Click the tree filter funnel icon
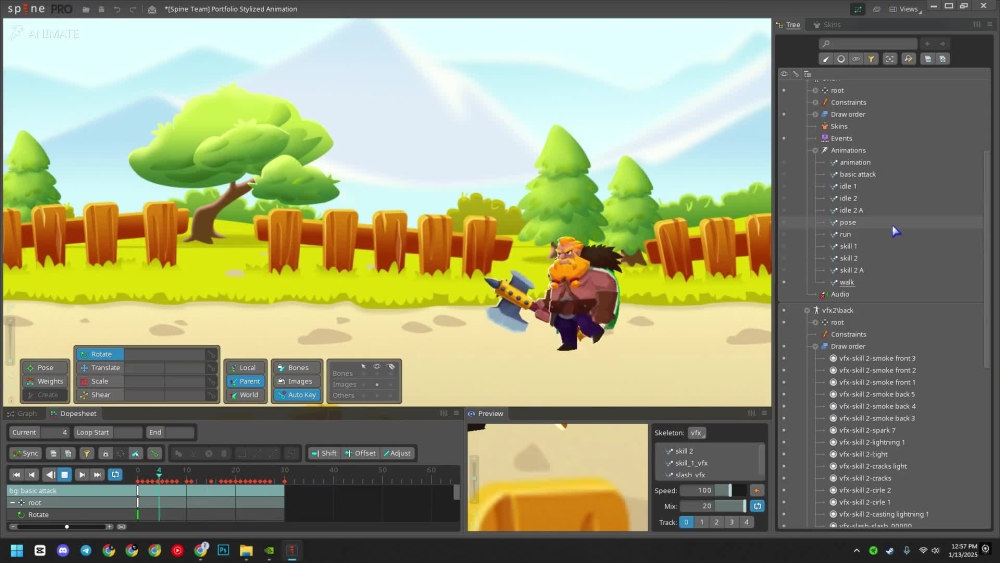 (x=871, y=59)
